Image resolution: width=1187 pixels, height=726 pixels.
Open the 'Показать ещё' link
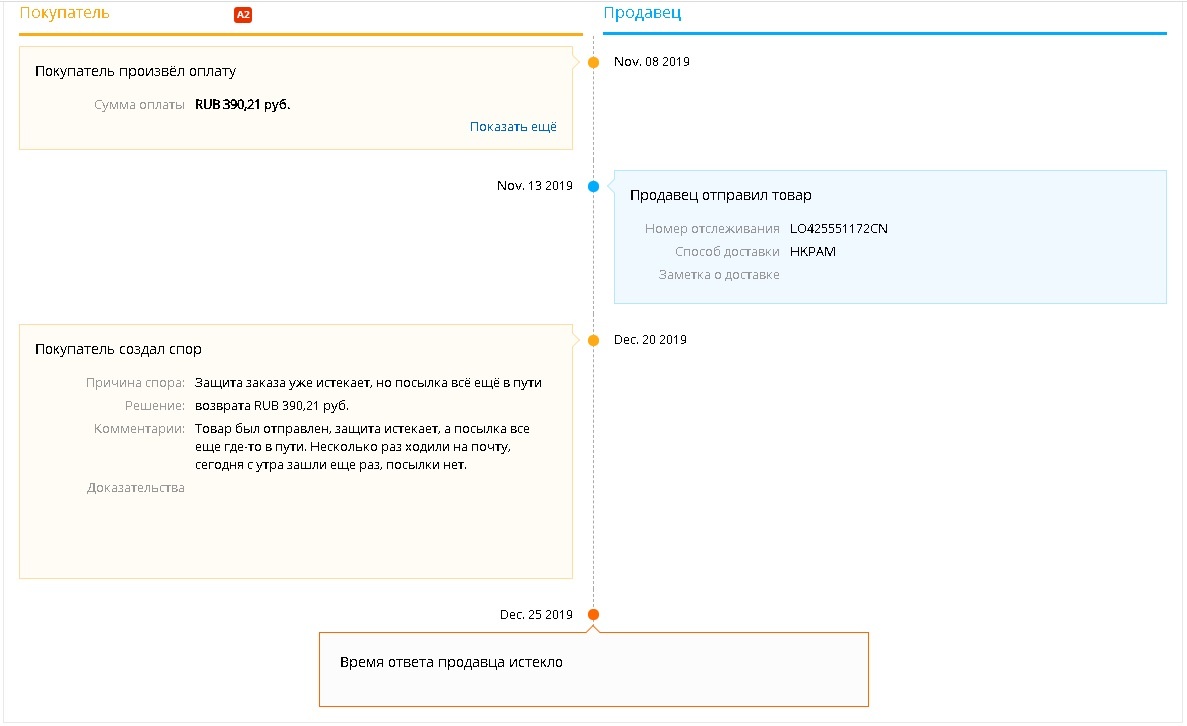click(512, 126)
